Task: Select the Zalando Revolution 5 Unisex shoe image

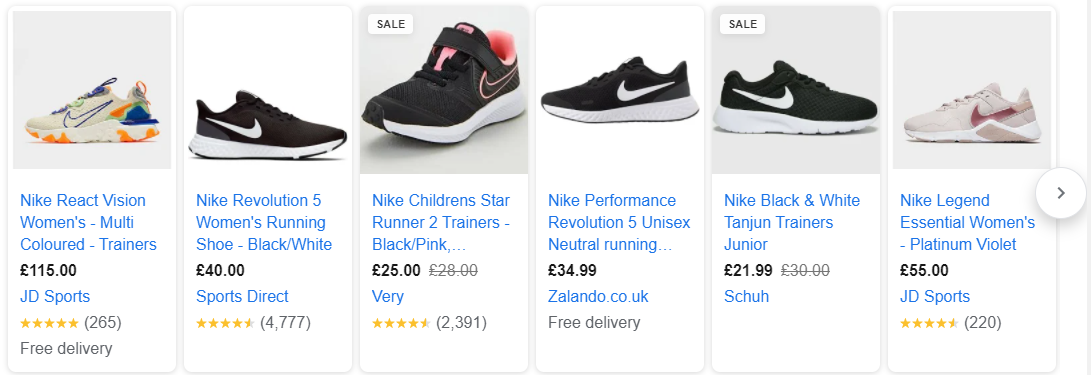Action: pos(620,90)
